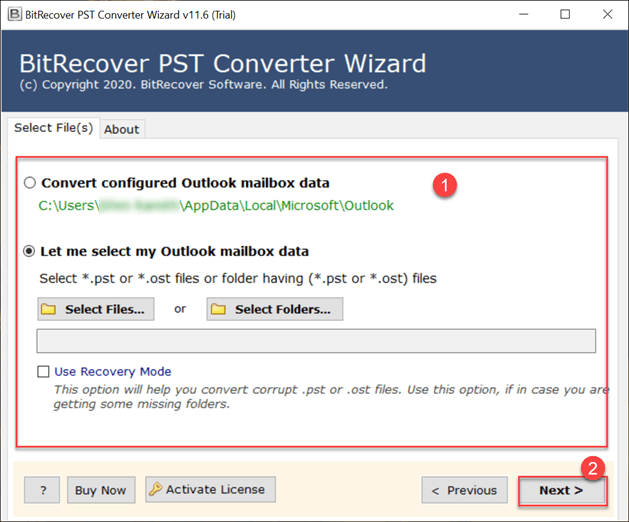Click the key icon on Activate License
The image size is (629, 522).
point(155,489)
